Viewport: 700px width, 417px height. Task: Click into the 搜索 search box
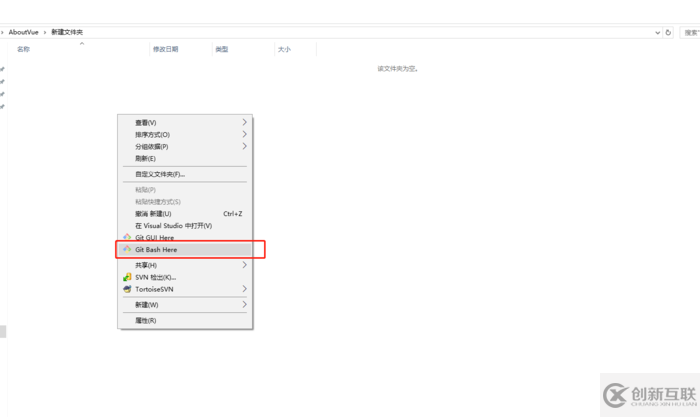pos(690,33)
